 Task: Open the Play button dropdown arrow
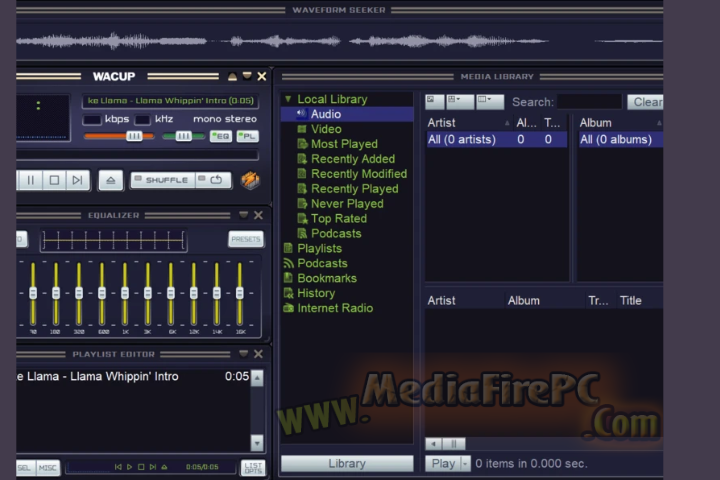pyautogui.click(x=465, y=463)
